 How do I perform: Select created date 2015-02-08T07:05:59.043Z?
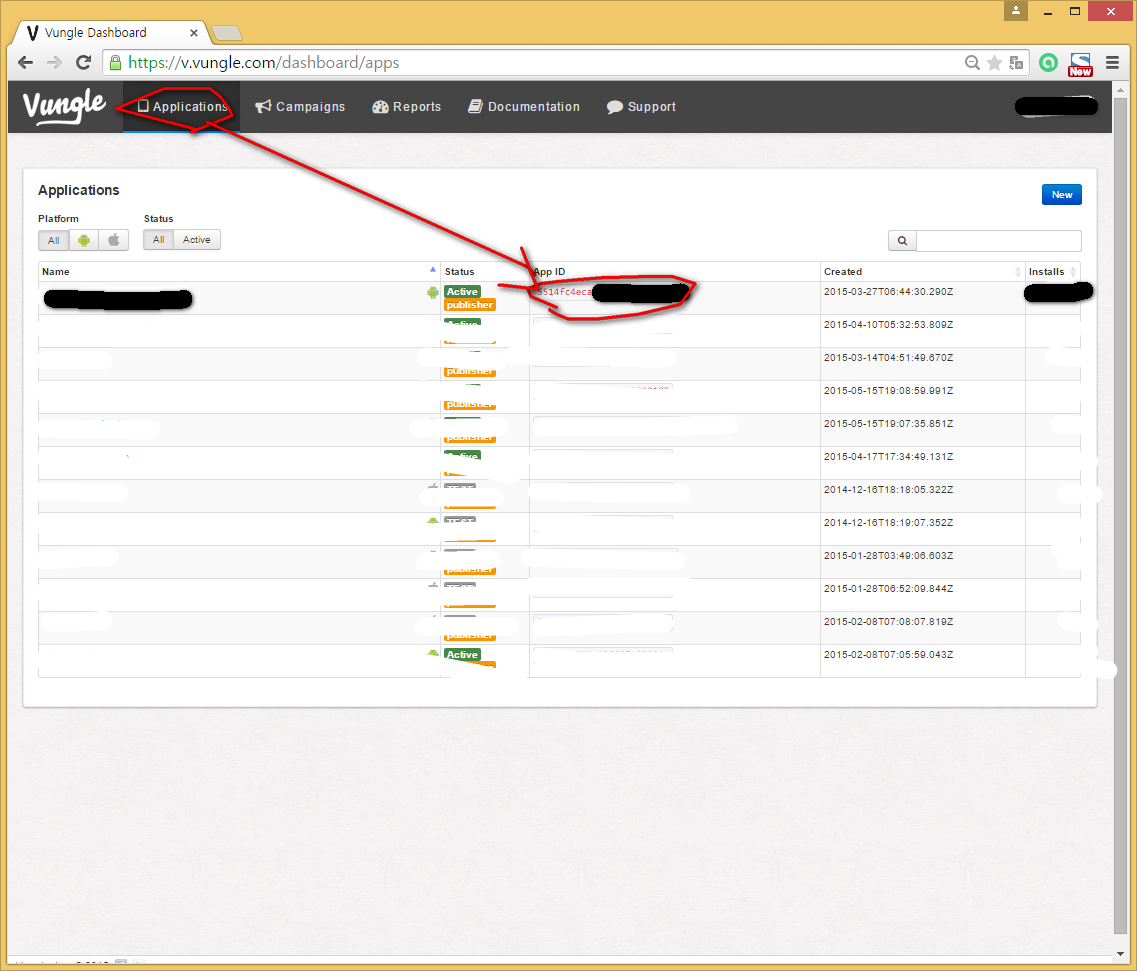[888, 654]
